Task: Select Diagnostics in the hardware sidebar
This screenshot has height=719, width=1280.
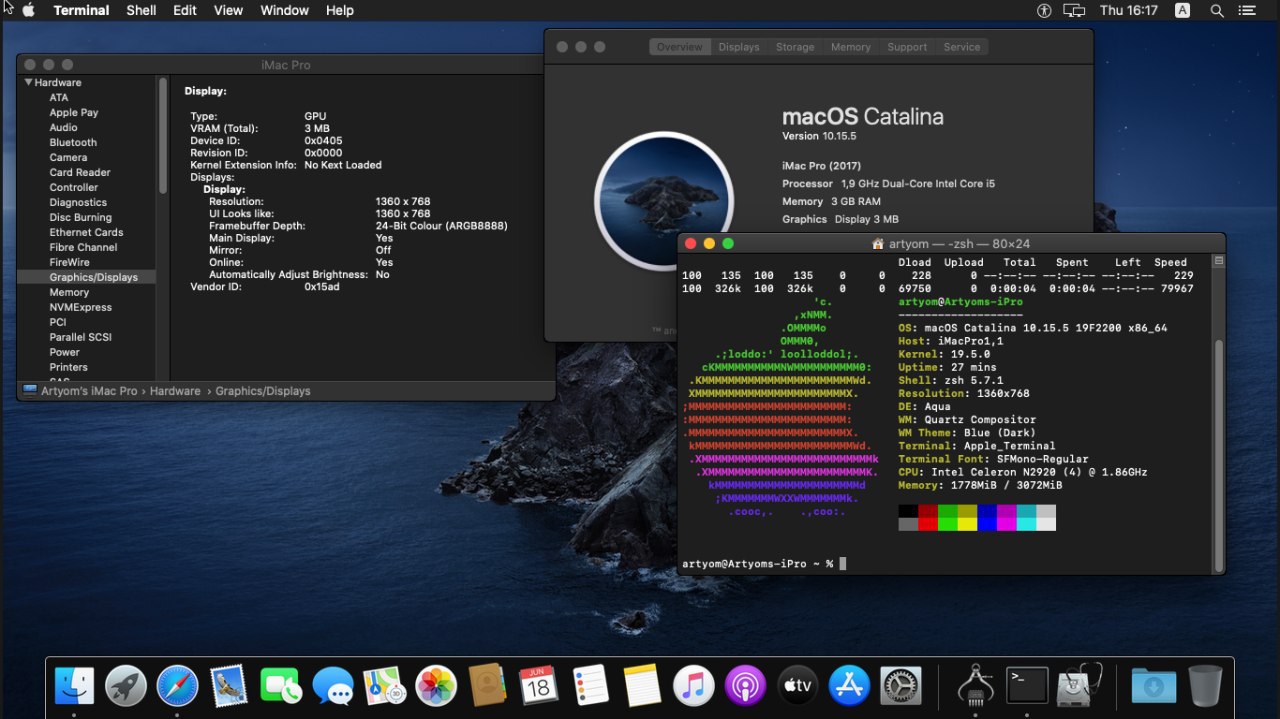Action: 78,202
